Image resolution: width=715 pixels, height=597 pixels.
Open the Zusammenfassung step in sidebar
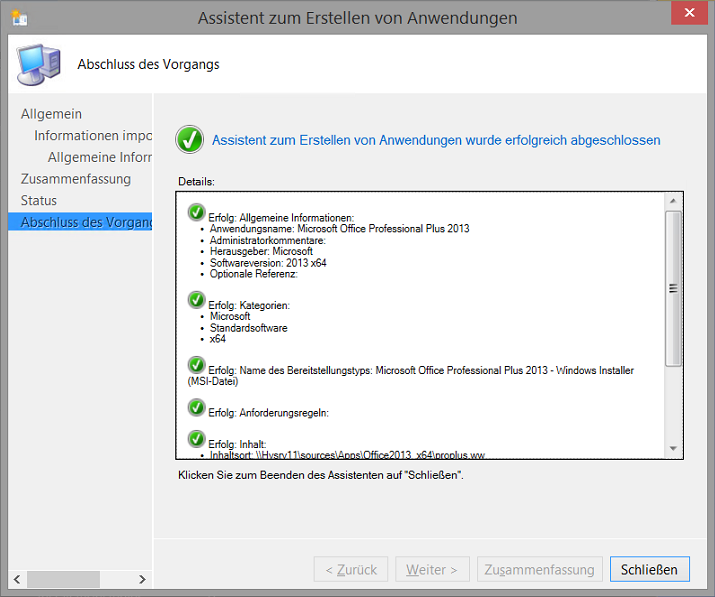[76, 179]
